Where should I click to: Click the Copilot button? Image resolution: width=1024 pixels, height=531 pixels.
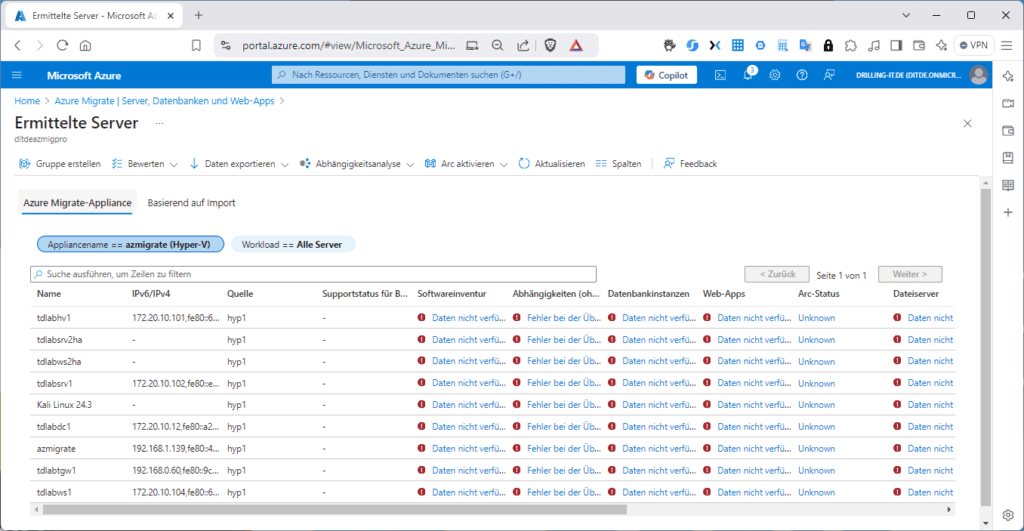click(666, 75)
